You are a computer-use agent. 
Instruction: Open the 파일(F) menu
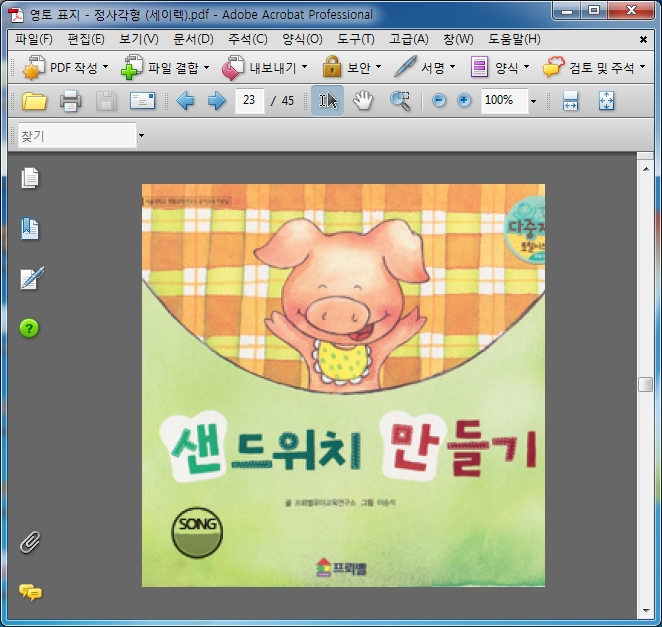[34, 39]
